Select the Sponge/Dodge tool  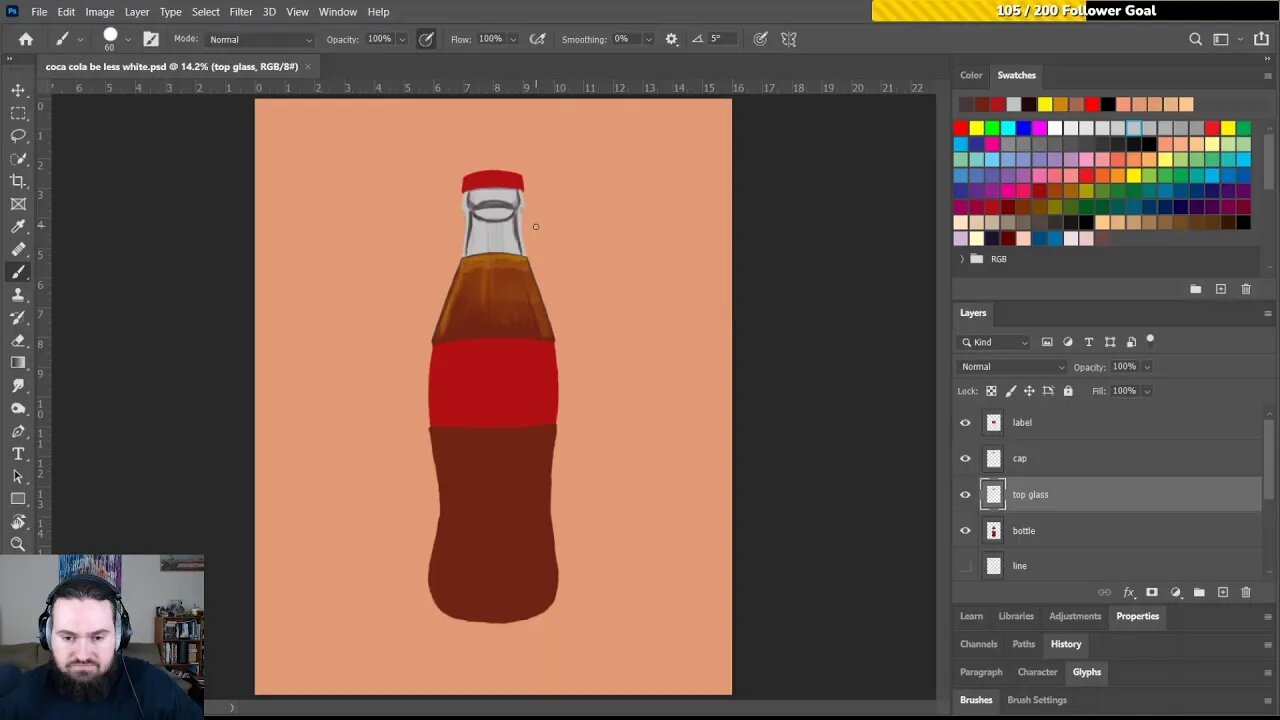coord(18,409)
